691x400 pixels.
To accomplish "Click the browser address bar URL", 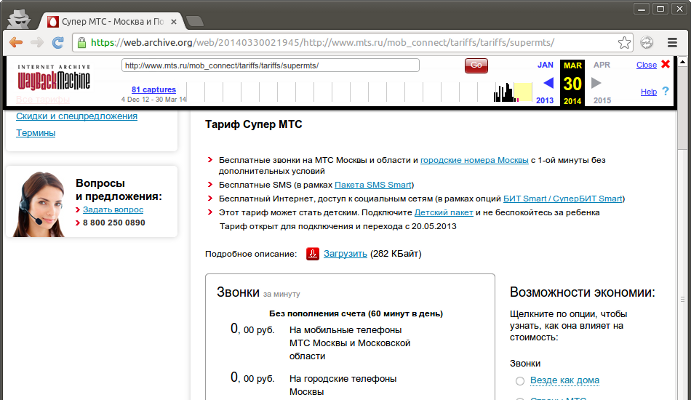I will click(x=322, y=43).
